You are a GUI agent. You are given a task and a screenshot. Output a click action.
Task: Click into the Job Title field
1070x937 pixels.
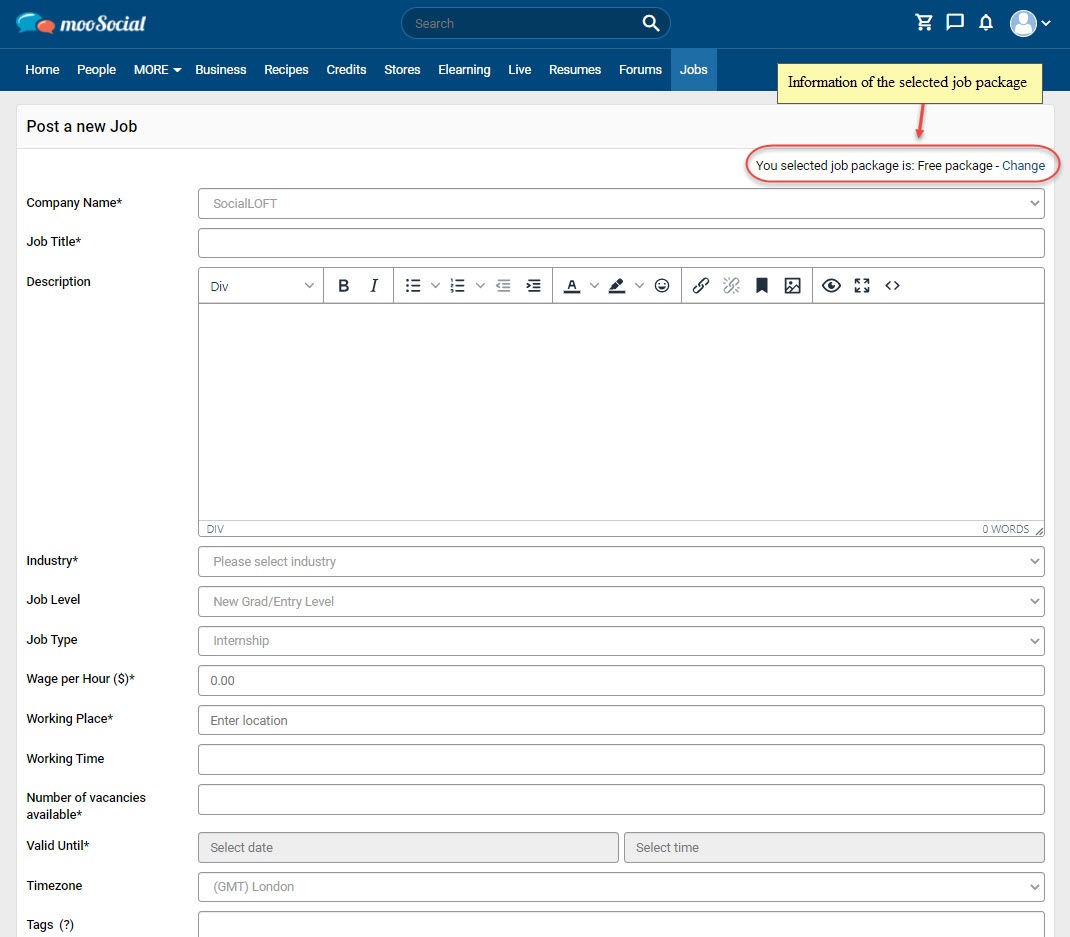click(621, 243)
